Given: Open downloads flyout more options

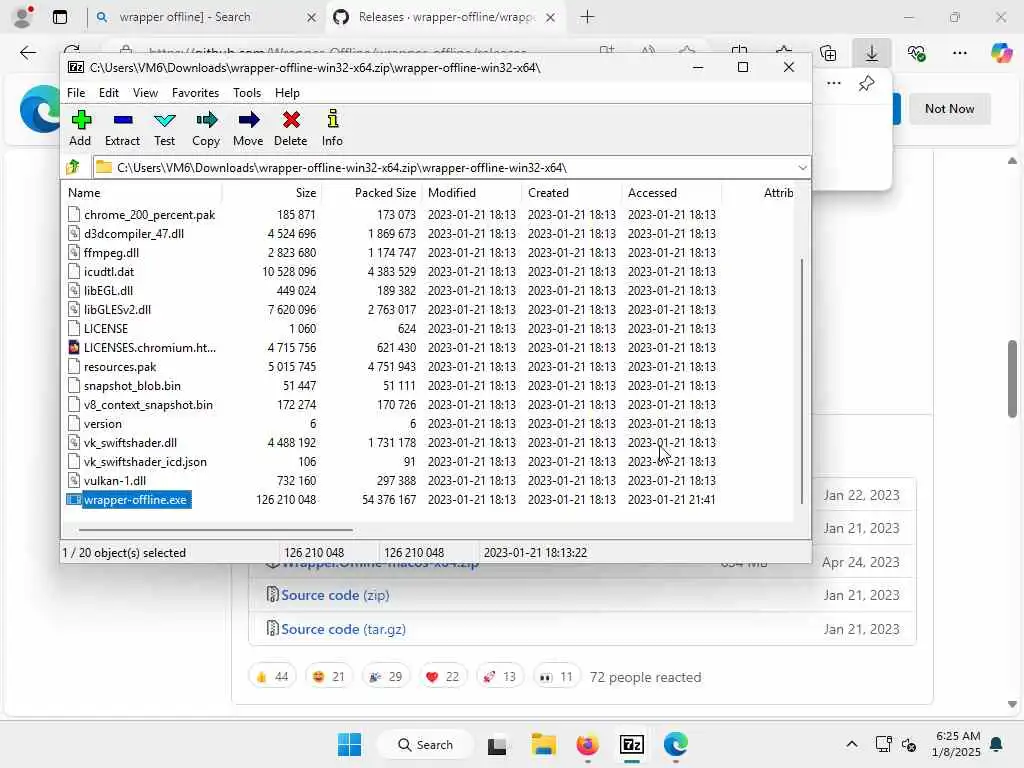Looking at the screenshot, I should [833, 84].
